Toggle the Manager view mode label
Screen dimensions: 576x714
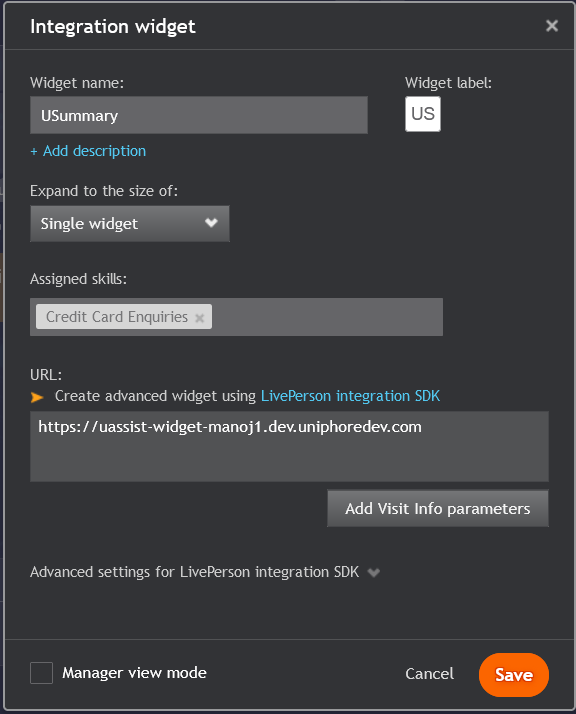[134, 673]
